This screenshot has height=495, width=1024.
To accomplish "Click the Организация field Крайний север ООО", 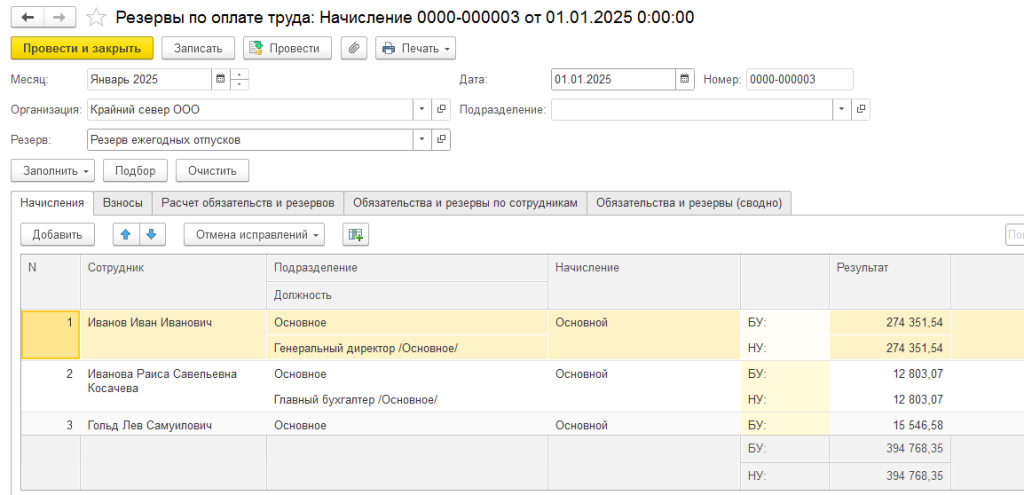I will click(250, 110).
